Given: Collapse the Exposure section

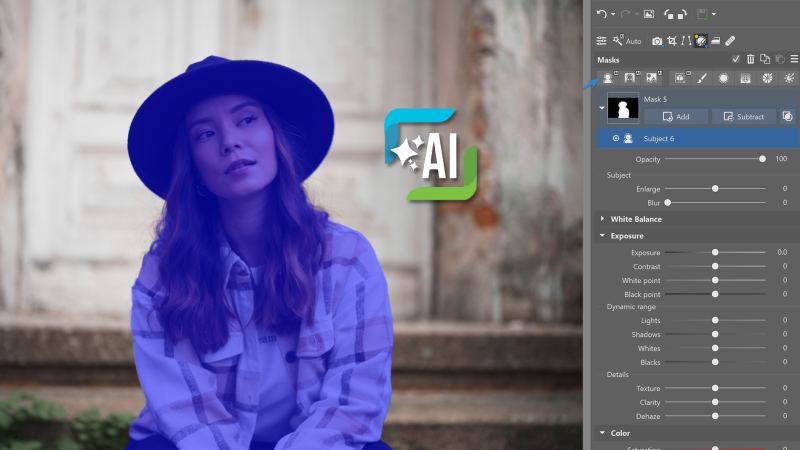Looking at the screenshot, I should pos(603,236).
